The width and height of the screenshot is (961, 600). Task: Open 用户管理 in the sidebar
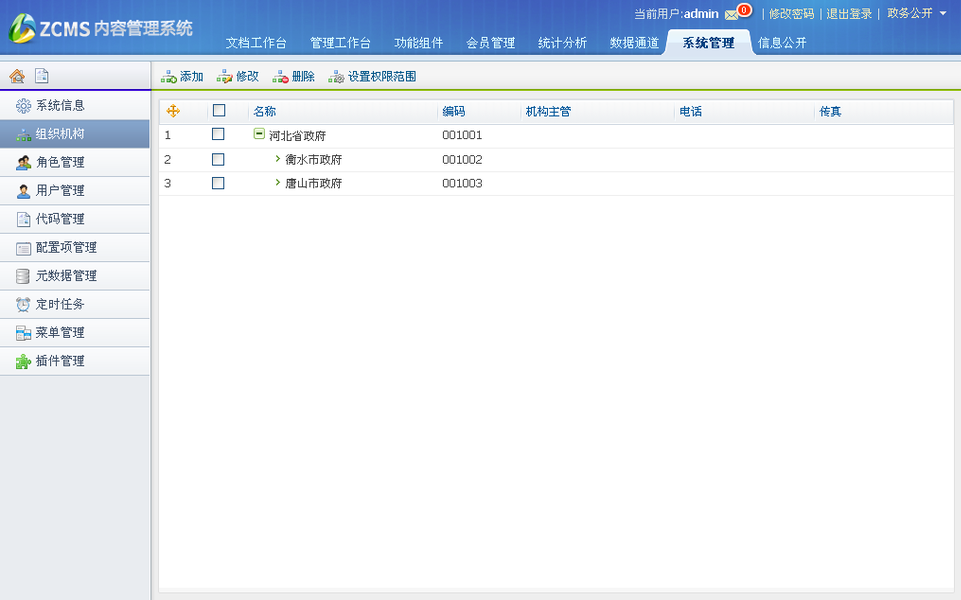60,190
